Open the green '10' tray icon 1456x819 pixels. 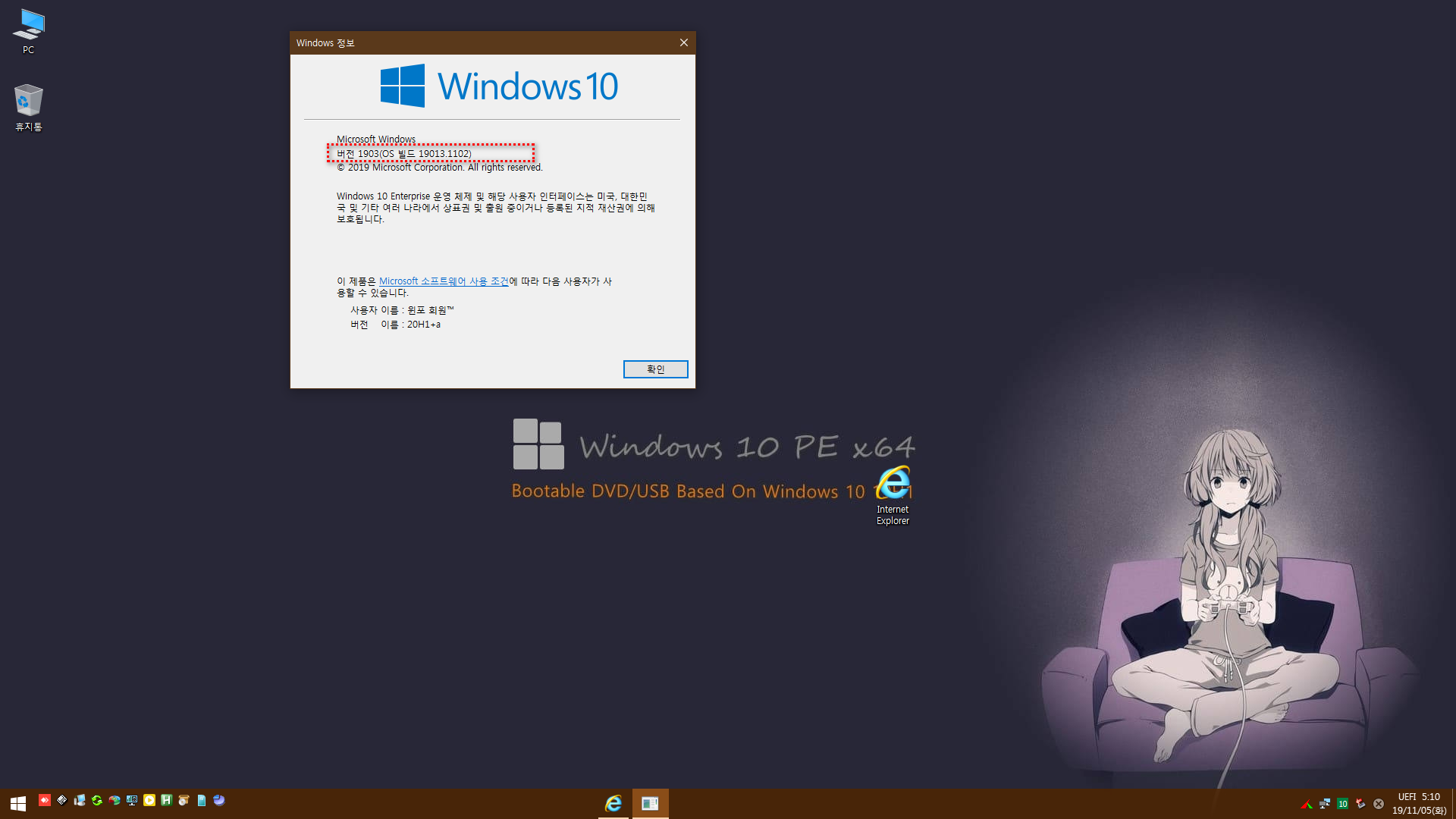click(x=1343, y=804)
